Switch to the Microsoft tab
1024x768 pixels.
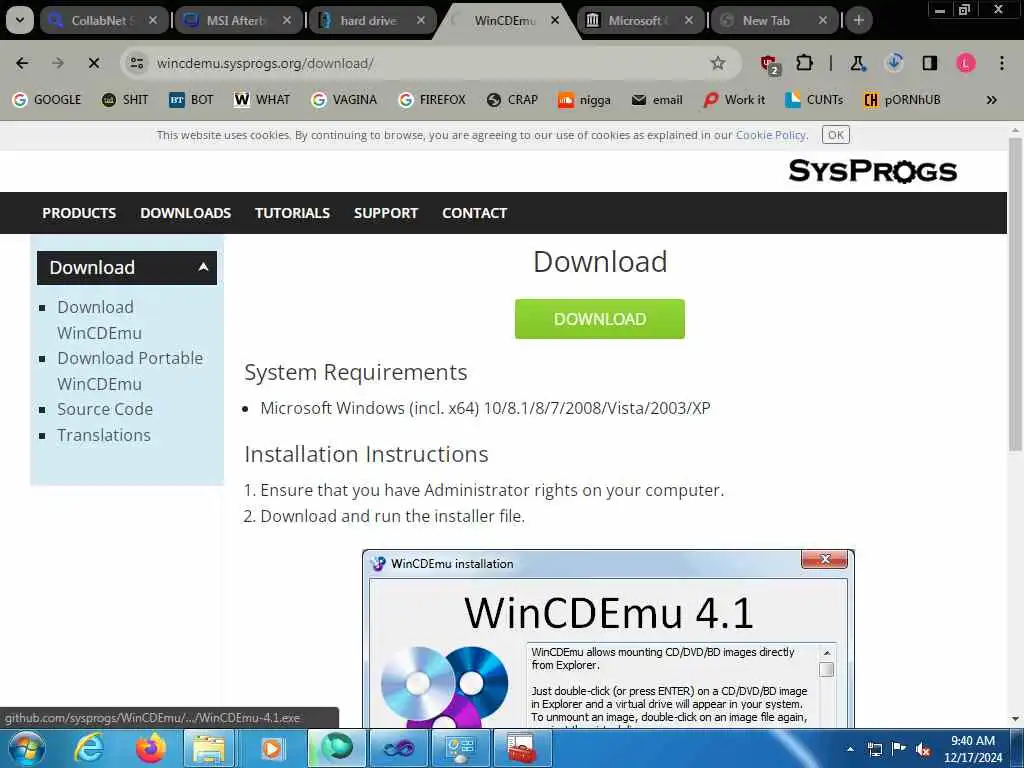click(x=639, y=21)
